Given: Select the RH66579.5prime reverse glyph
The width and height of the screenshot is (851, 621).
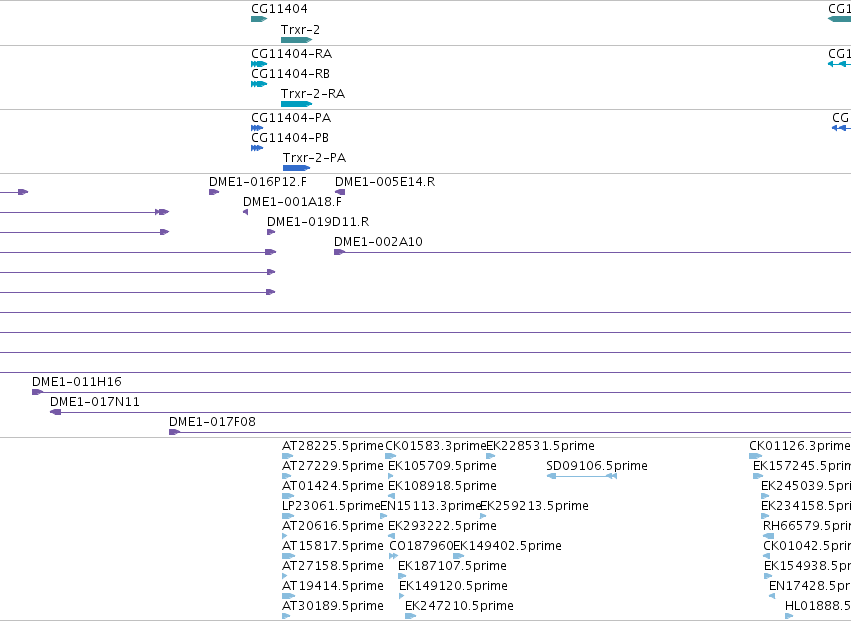Looking at the screenshot, I should 769,536.
